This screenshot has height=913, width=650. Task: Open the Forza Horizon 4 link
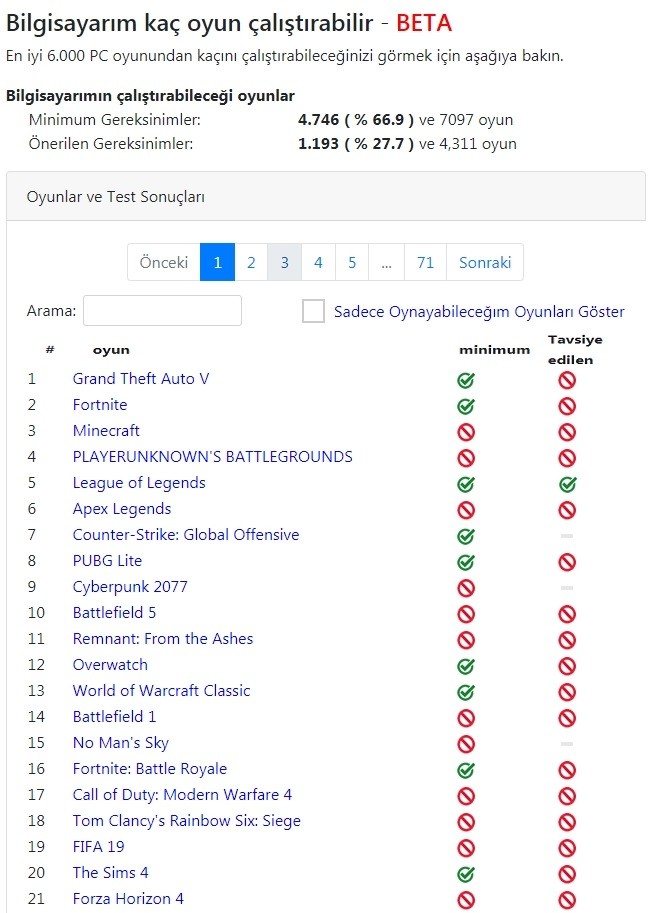point(128,898)
